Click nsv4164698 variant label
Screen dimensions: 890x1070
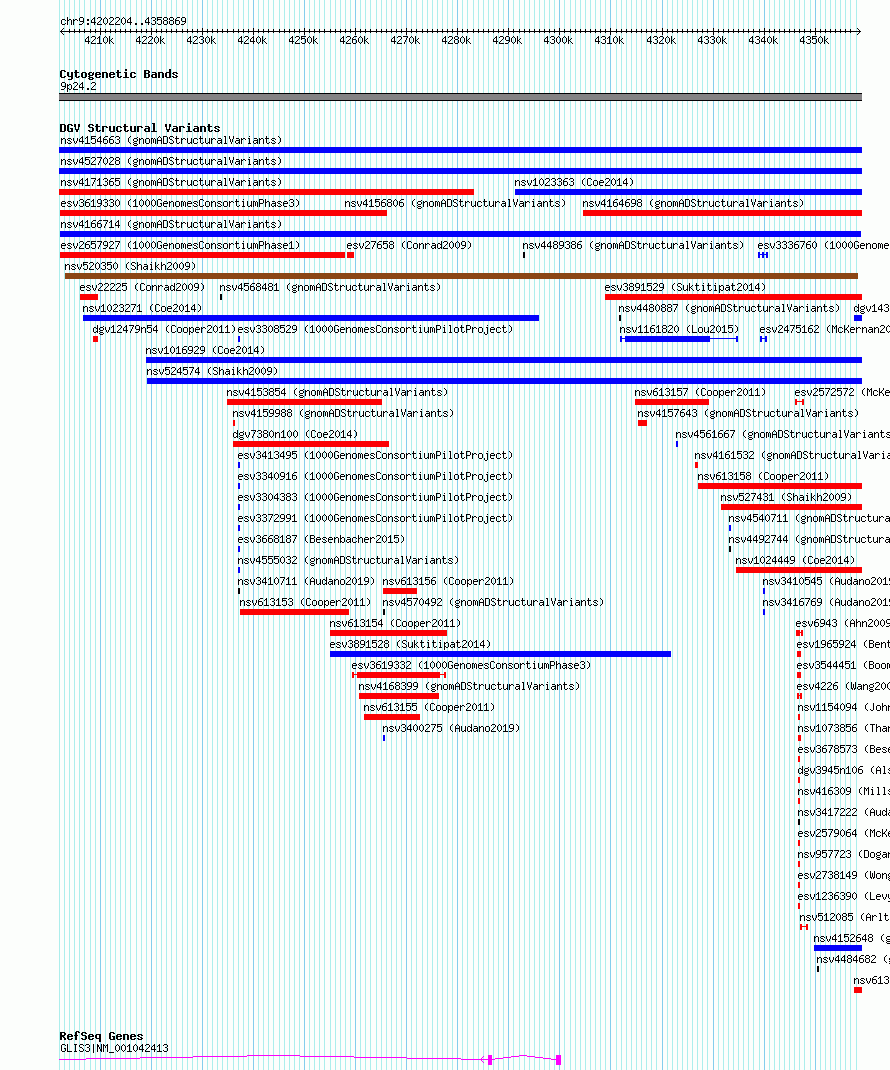(x=693, y=203)
